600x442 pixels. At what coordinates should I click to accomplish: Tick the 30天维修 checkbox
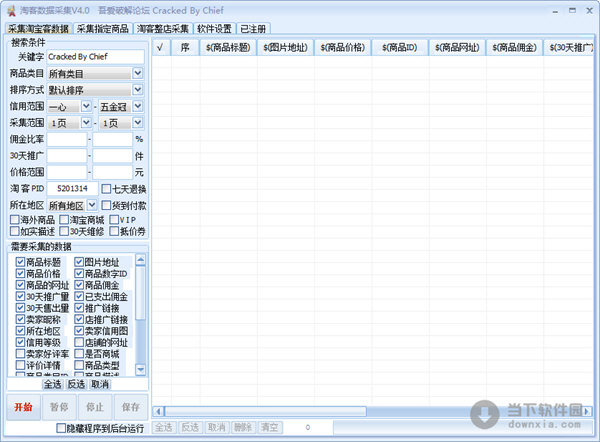click(64, 231)
